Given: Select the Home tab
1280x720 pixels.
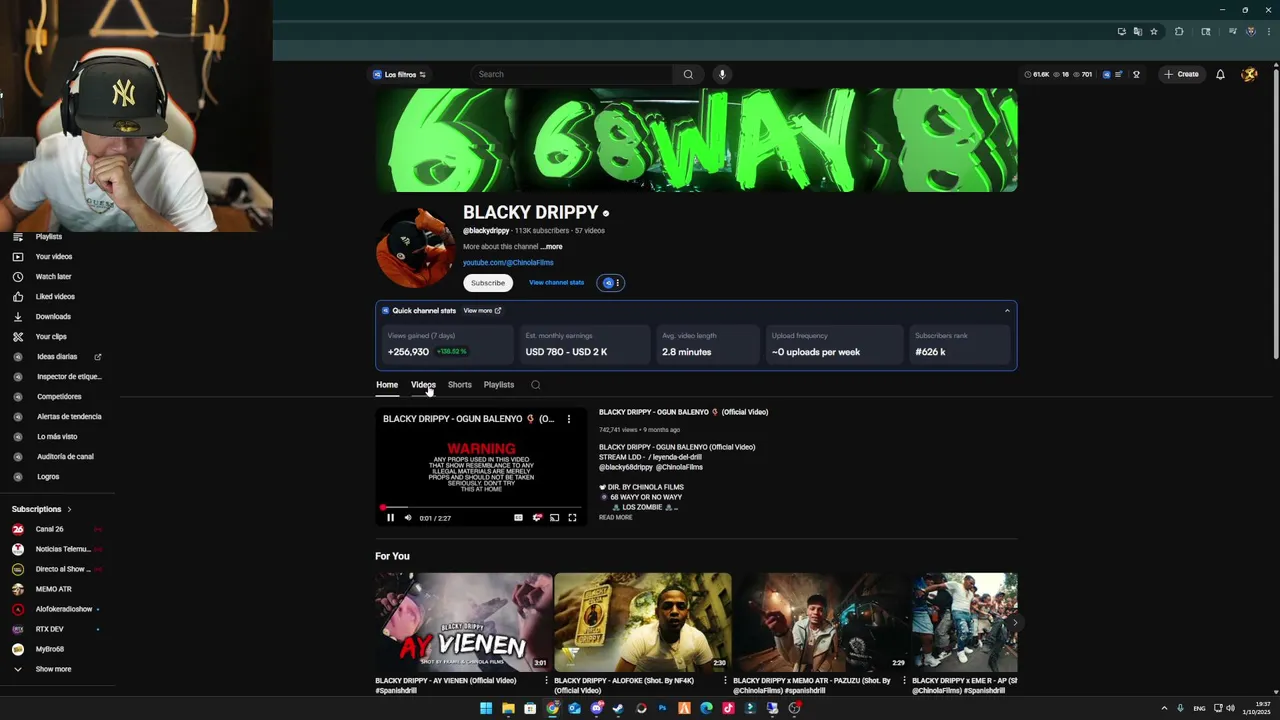Looking at the screenshot, I should [387, 385].
